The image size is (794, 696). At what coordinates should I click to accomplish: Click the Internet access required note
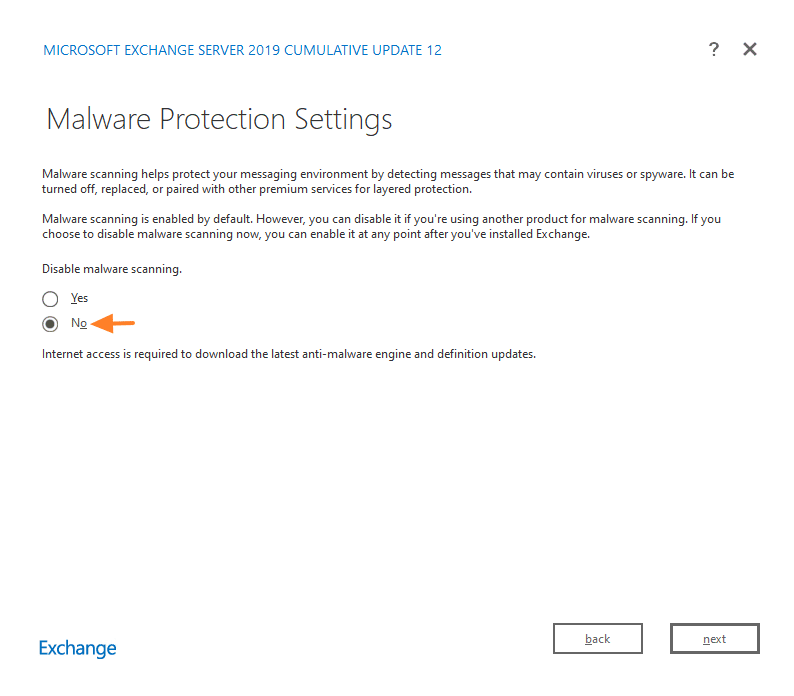click(x=289, y=354)
